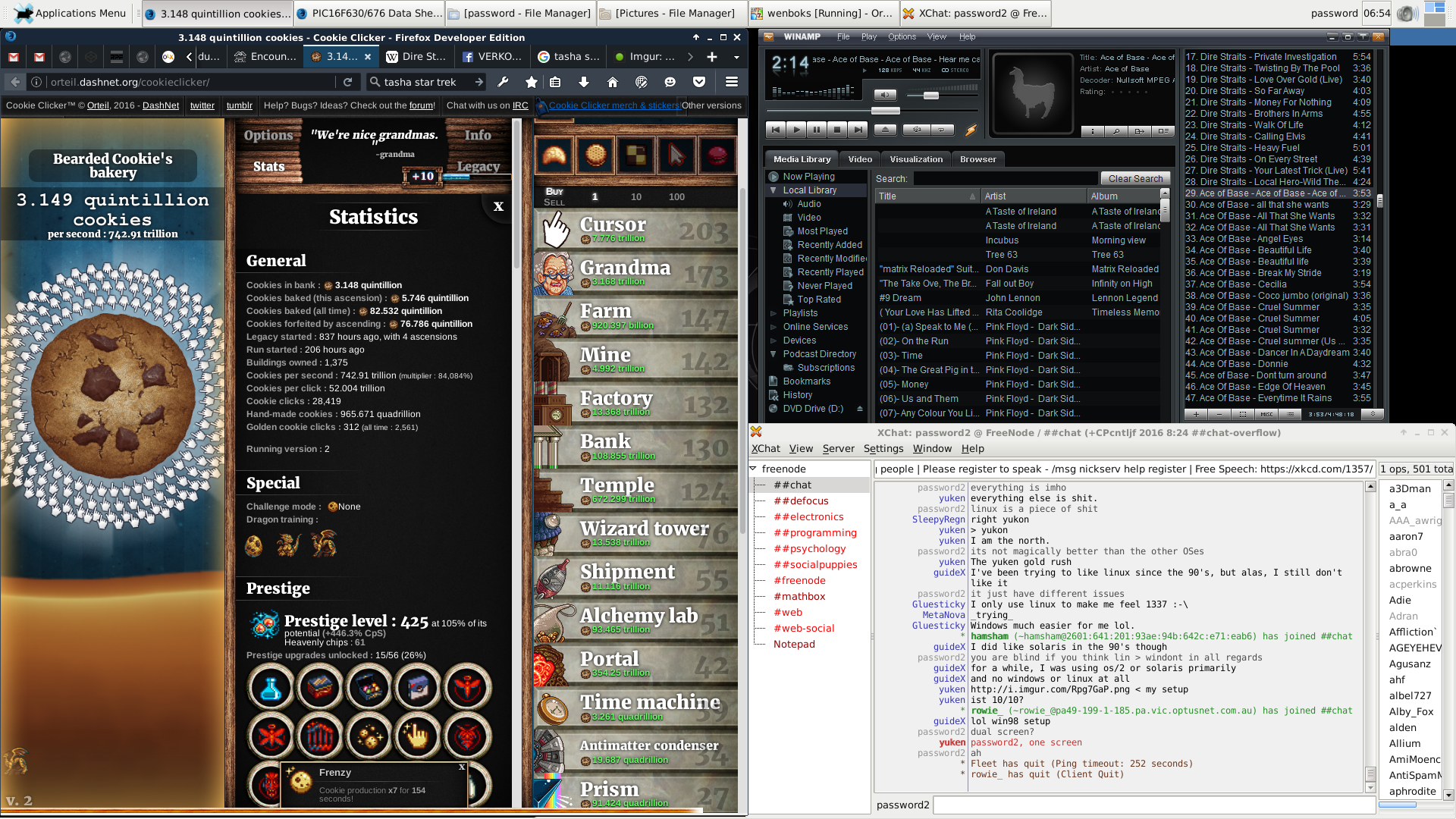The height and width of the screenshot is (819, 1456).
Task: Select Most Played in Local Library
Action: click(822, 231)
